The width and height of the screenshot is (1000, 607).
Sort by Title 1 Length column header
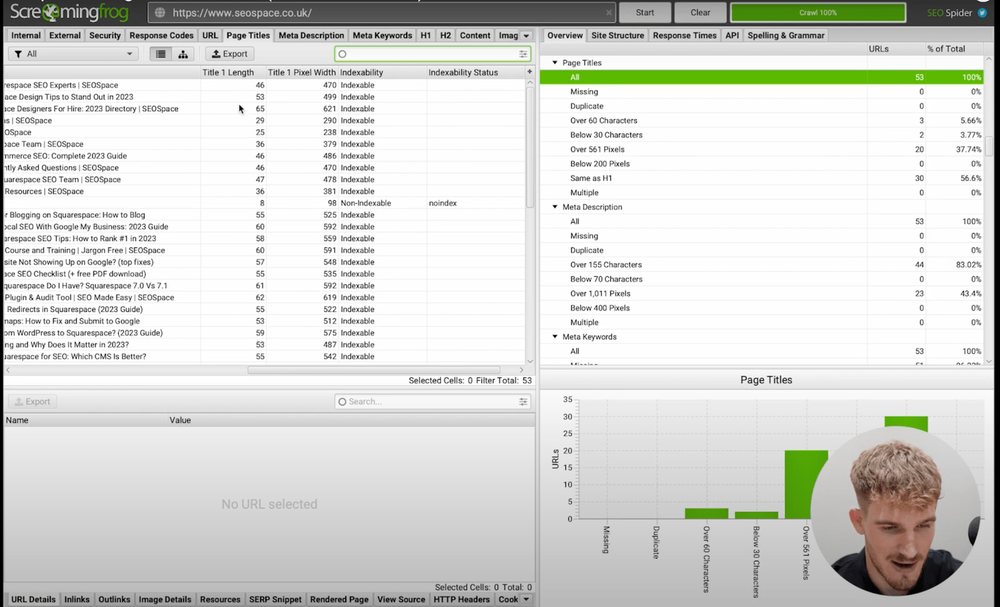232,73
